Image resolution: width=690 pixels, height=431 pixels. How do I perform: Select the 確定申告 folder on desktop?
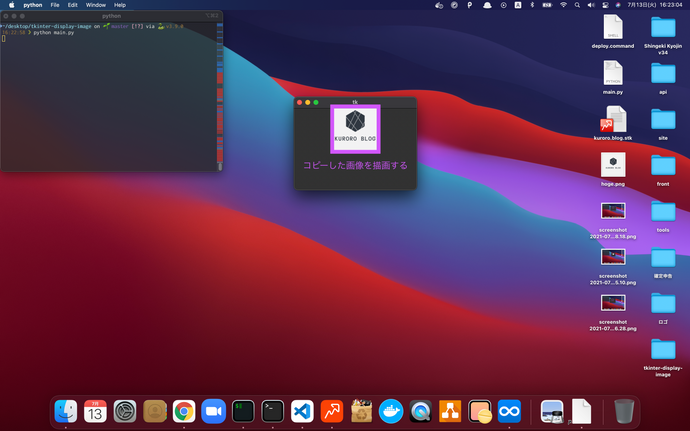[663, 262]
